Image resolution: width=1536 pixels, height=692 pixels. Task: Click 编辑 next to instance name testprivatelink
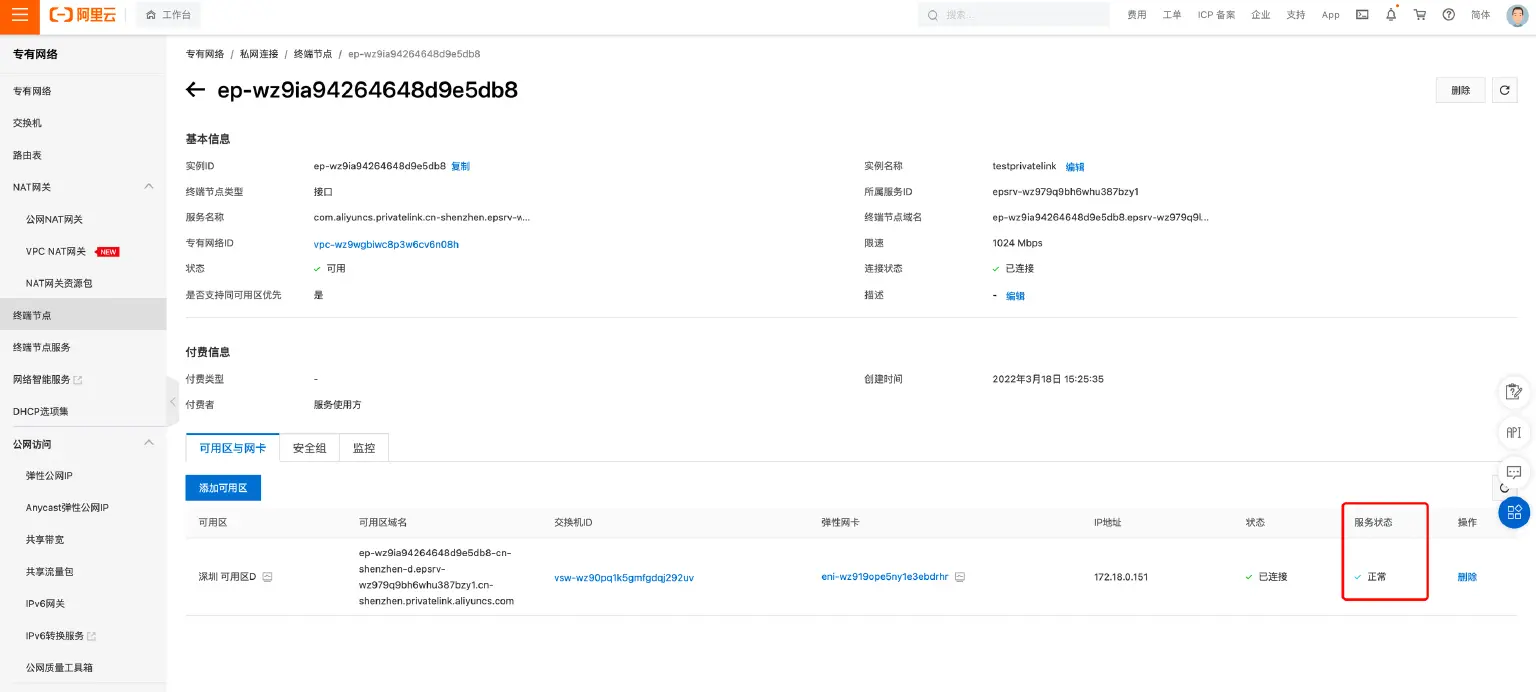[x=1075, y=167]
